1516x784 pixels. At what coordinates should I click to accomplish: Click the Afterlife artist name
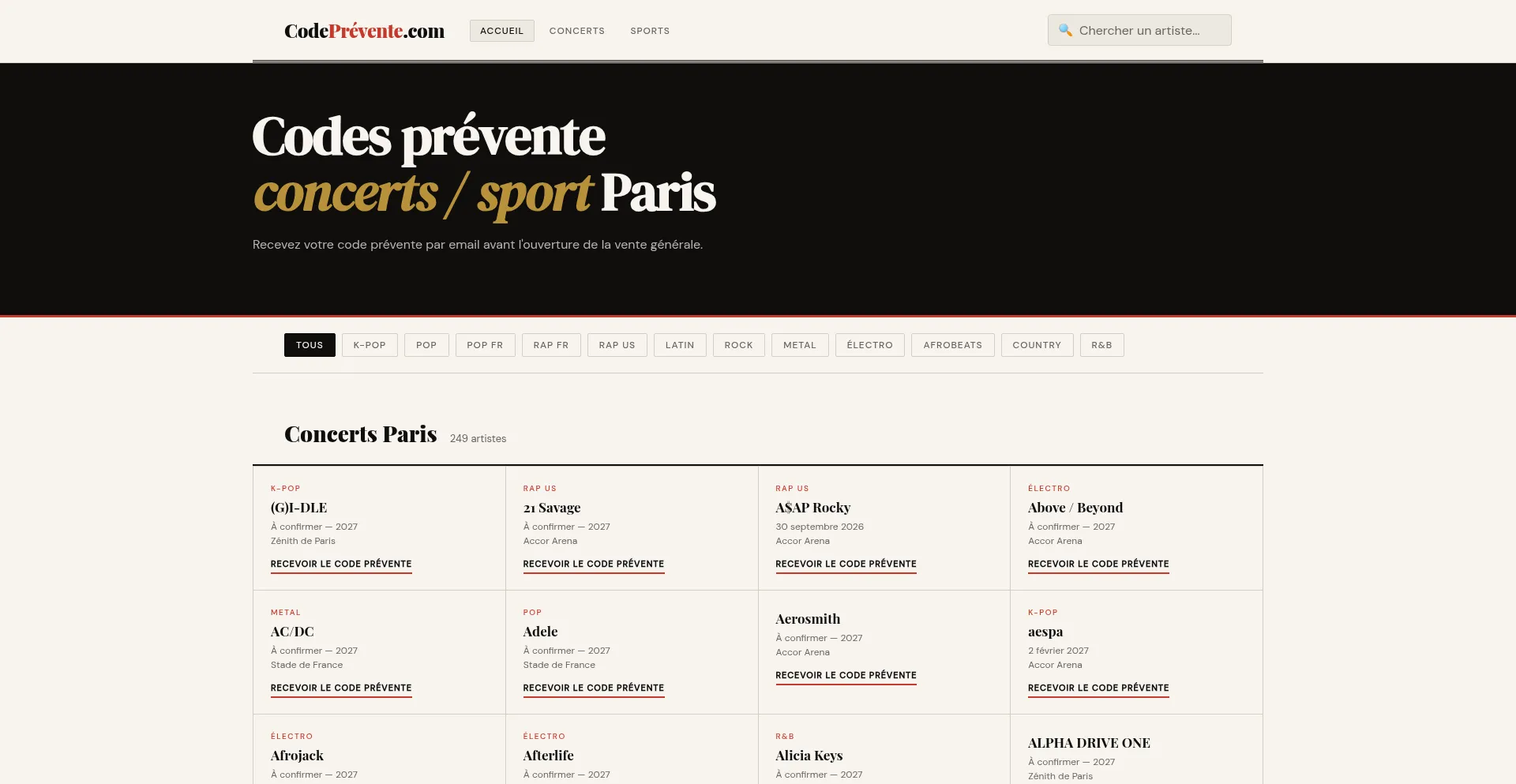point(548,756)
